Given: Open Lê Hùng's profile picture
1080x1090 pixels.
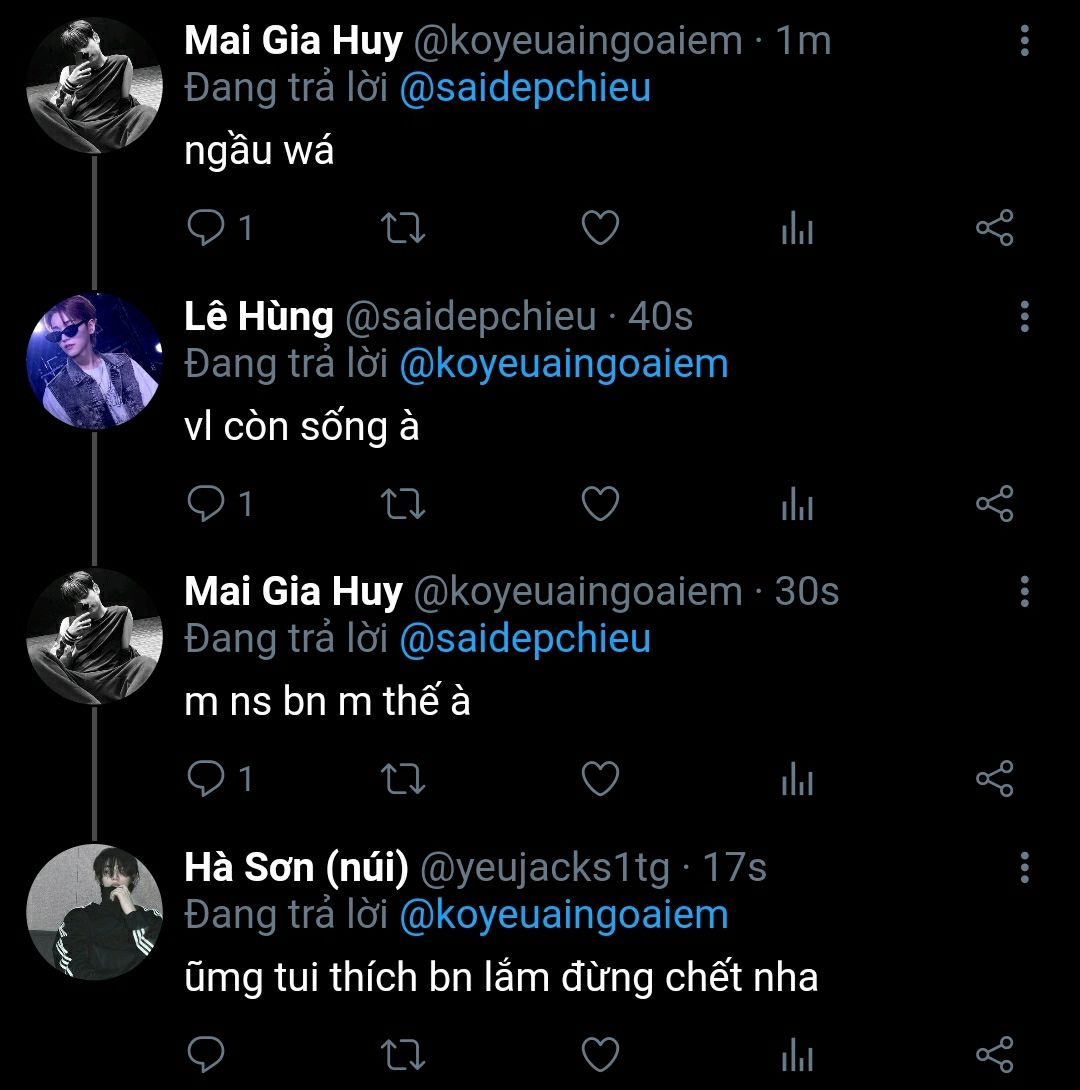Looking at the screenshot, I should (x=94, y=361).
